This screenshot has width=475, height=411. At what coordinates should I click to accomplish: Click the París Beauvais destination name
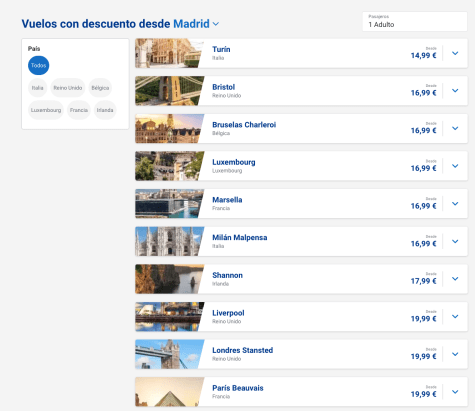[238, 388]
